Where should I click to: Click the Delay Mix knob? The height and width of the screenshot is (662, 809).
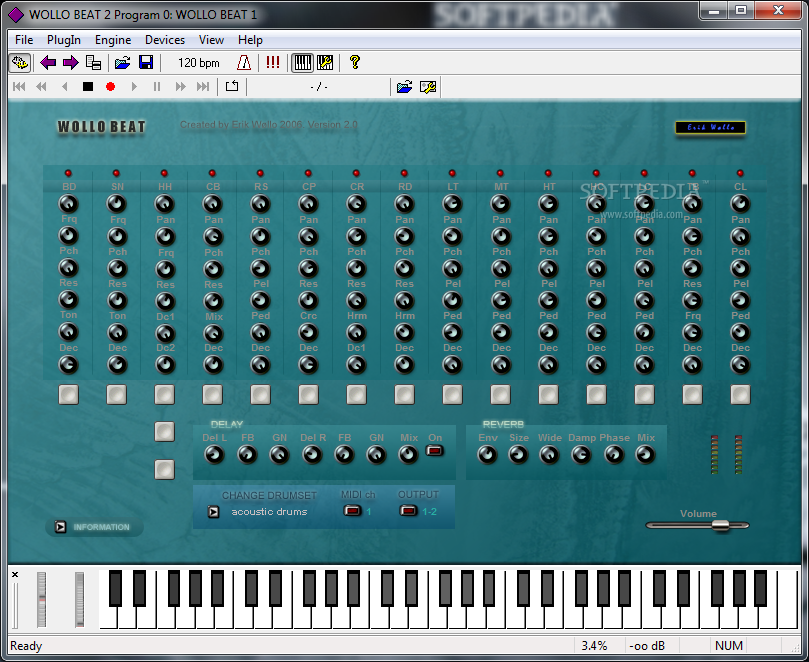coord(408,455)
